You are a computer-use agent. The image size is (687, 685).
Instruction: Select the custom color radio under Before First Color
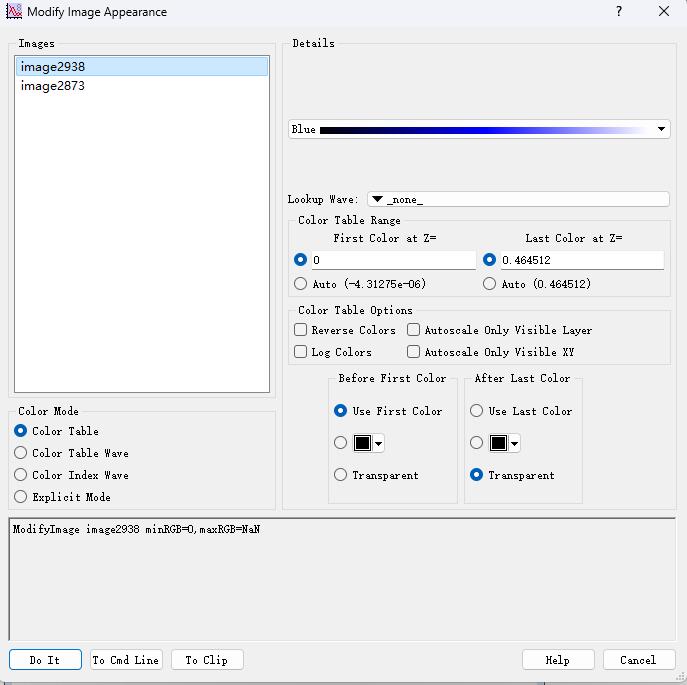[340, 443]
